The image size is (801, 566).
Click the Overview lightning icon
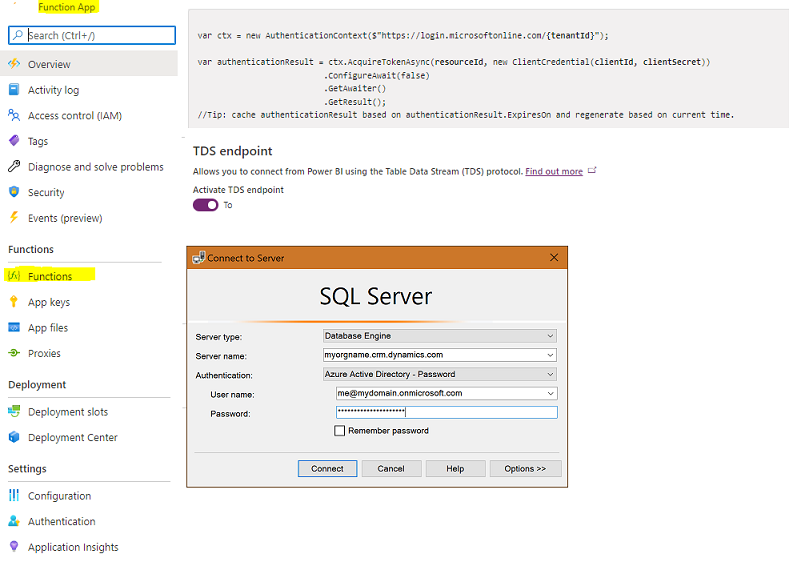14,64
